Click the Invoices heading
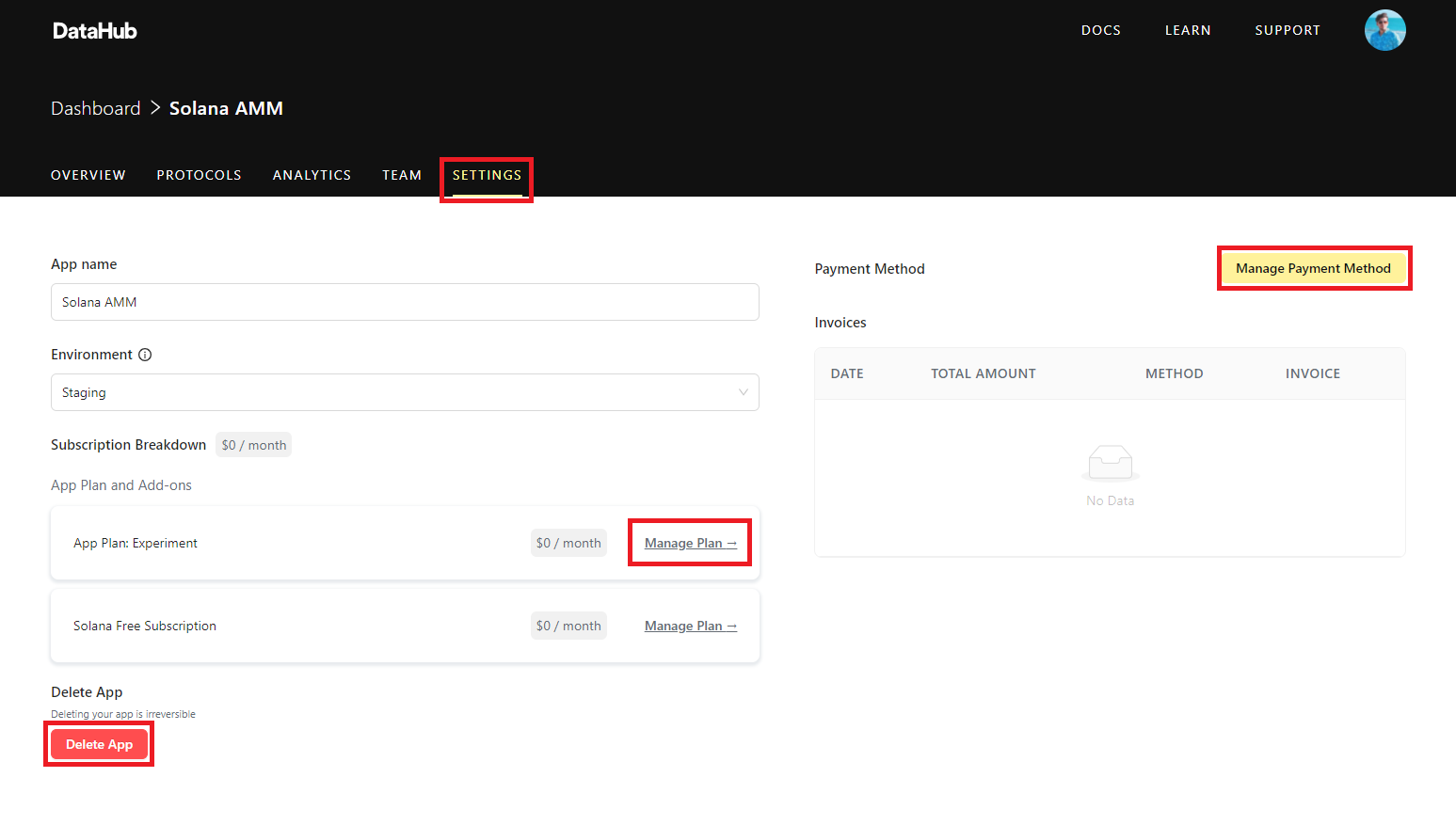Viewport: 1456px width, 825px height. [x=840, y=323]
